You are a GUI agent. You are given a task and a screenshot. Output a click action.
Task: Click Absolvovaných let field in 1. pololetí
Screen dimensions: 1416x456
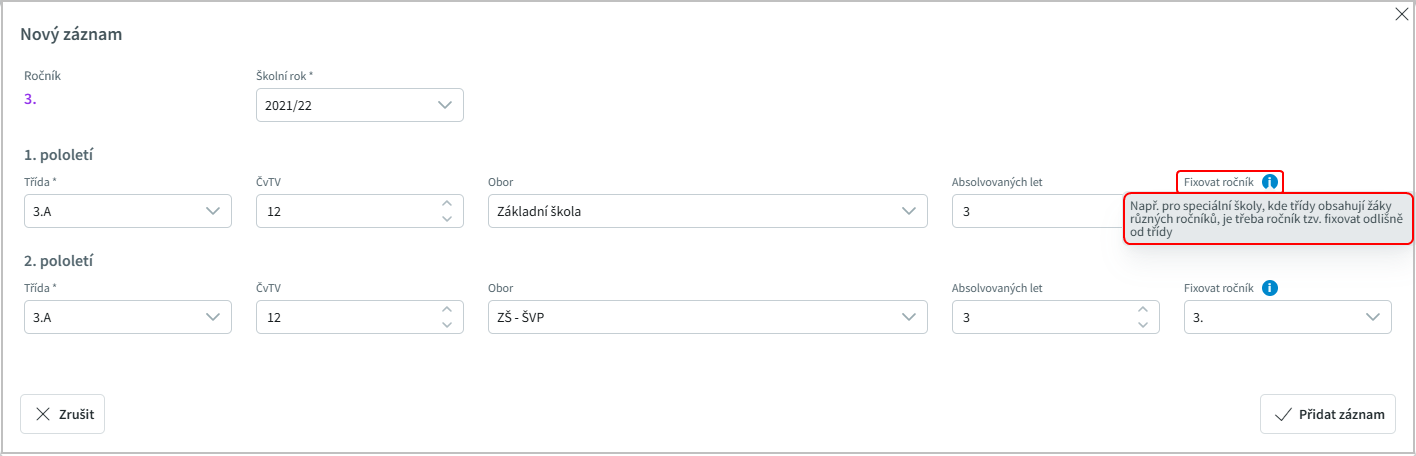[1030, 211]
